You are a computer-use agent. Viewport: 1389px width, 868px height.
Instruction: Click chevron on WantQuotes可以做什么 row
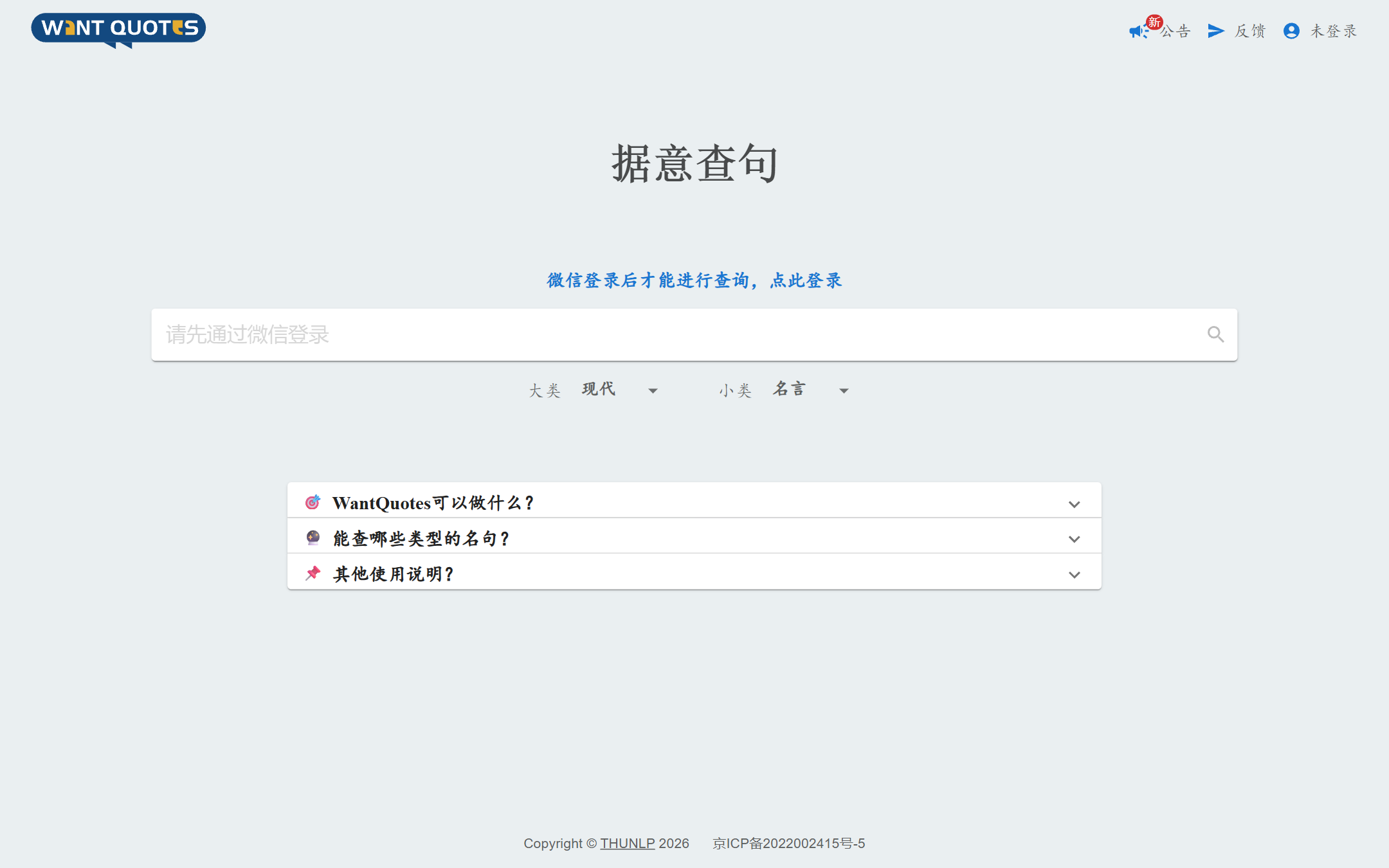1074,504
